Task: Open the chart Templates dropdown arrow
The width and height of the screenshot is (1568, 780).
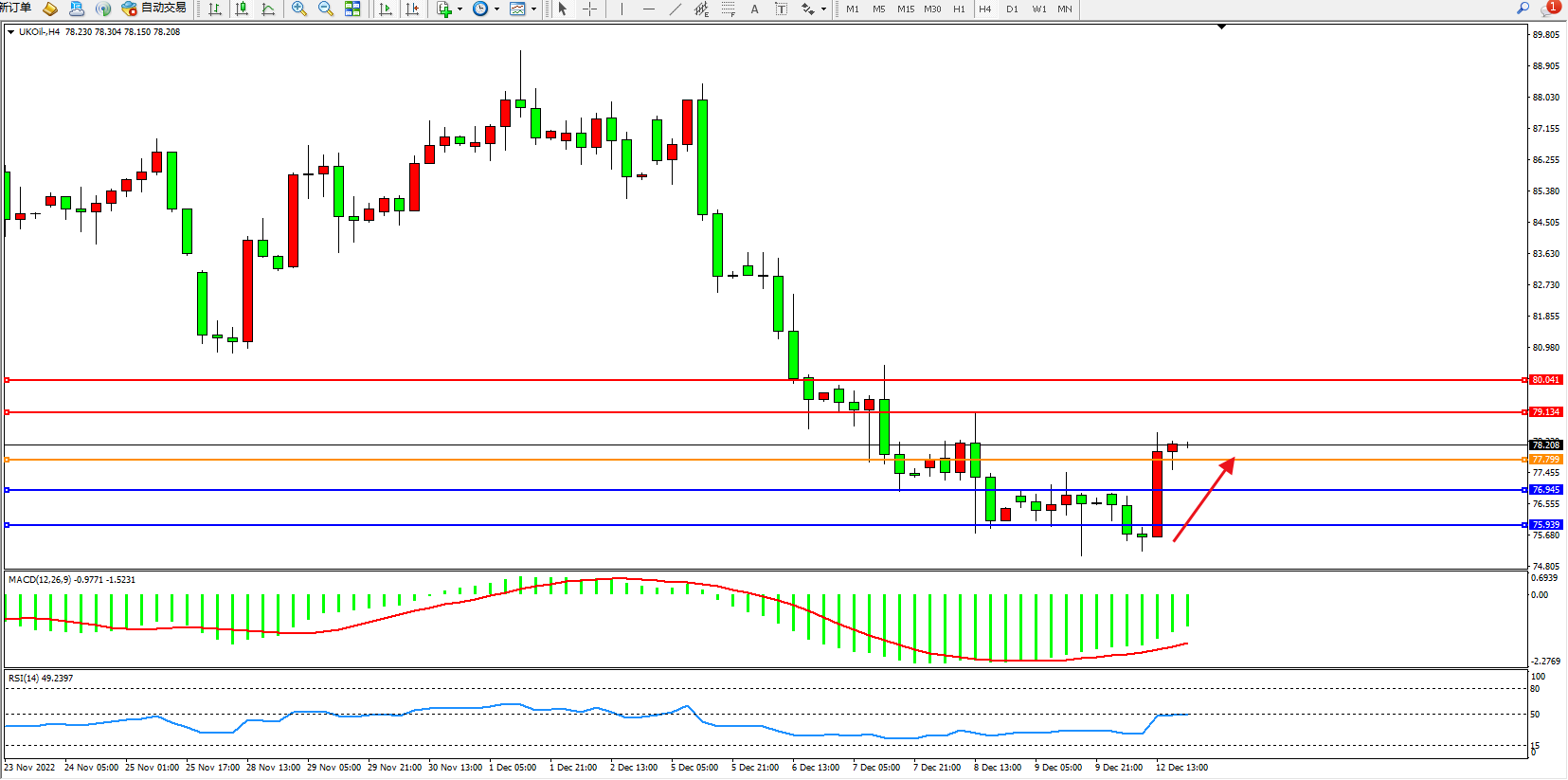Action: 533,9
